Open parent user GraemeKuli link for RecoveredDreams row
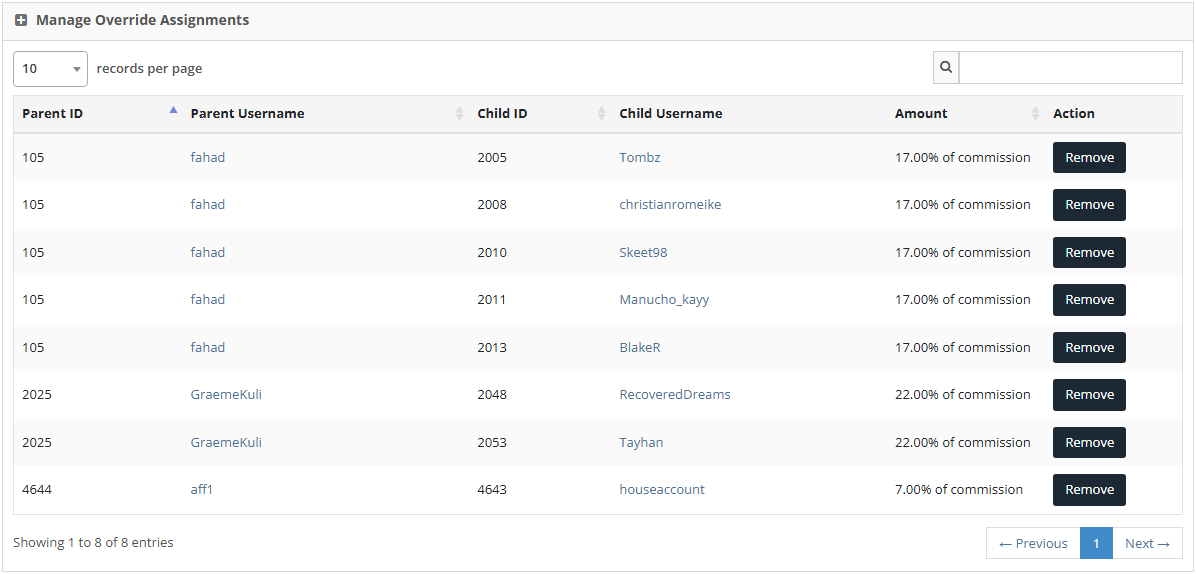Image resolution: width=1196 pixels, height=574 pixels. pos(226,395)
